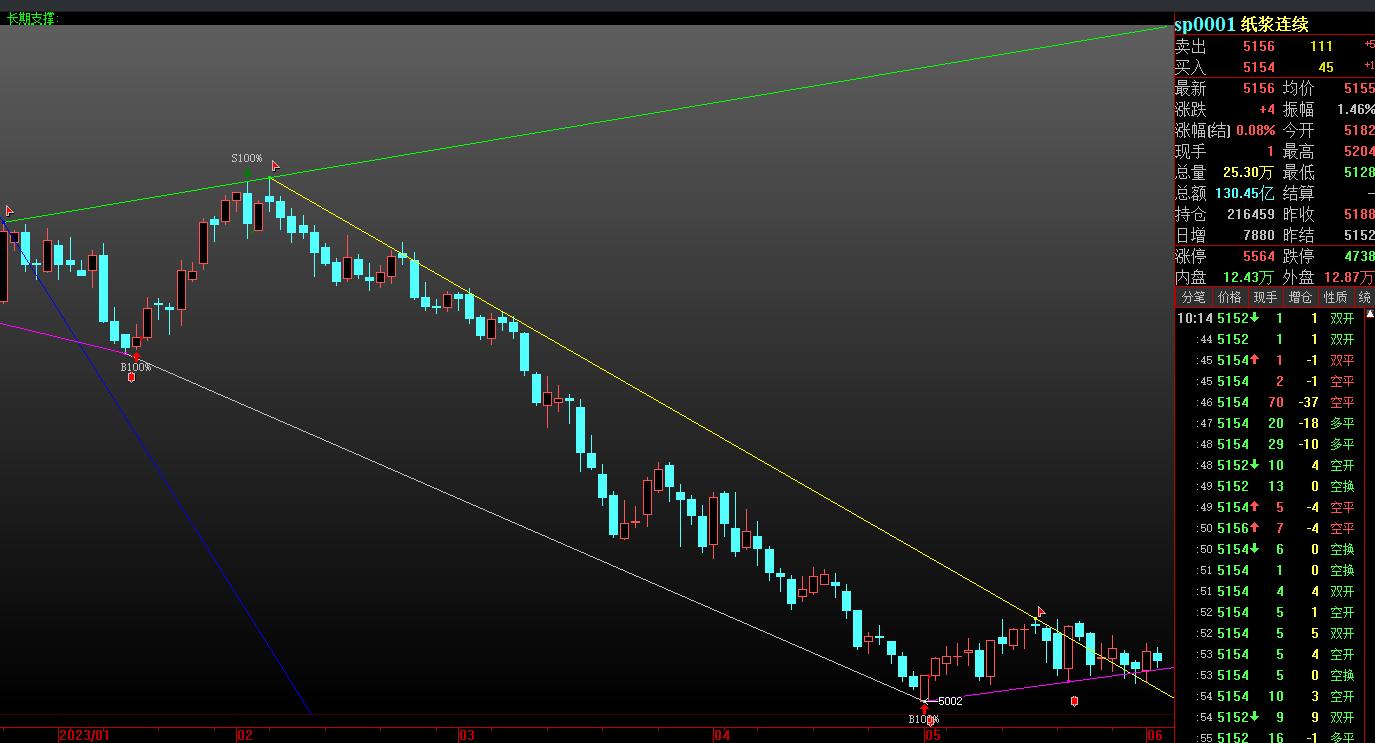Click the 总额 value 130.45亿
This screenshot has width=1375, height=743.
click(1244, 193)
